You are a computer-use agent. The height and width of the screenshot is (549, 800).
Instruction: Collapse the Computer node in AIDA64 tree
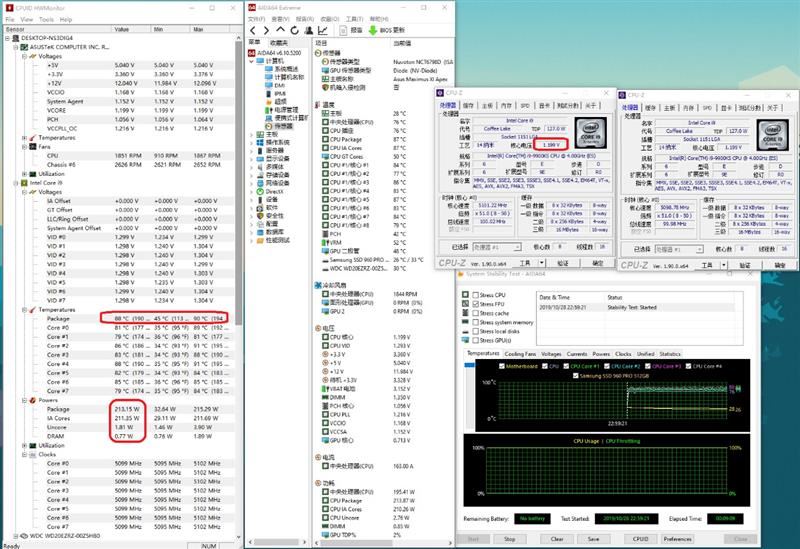pos(252,61)
